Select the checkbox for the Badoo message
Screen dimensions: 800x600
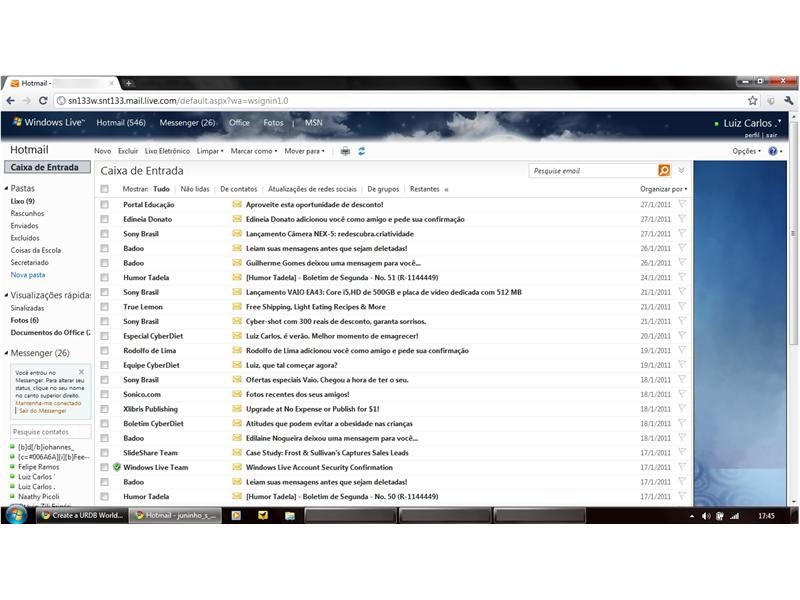[x=105, y=248]
